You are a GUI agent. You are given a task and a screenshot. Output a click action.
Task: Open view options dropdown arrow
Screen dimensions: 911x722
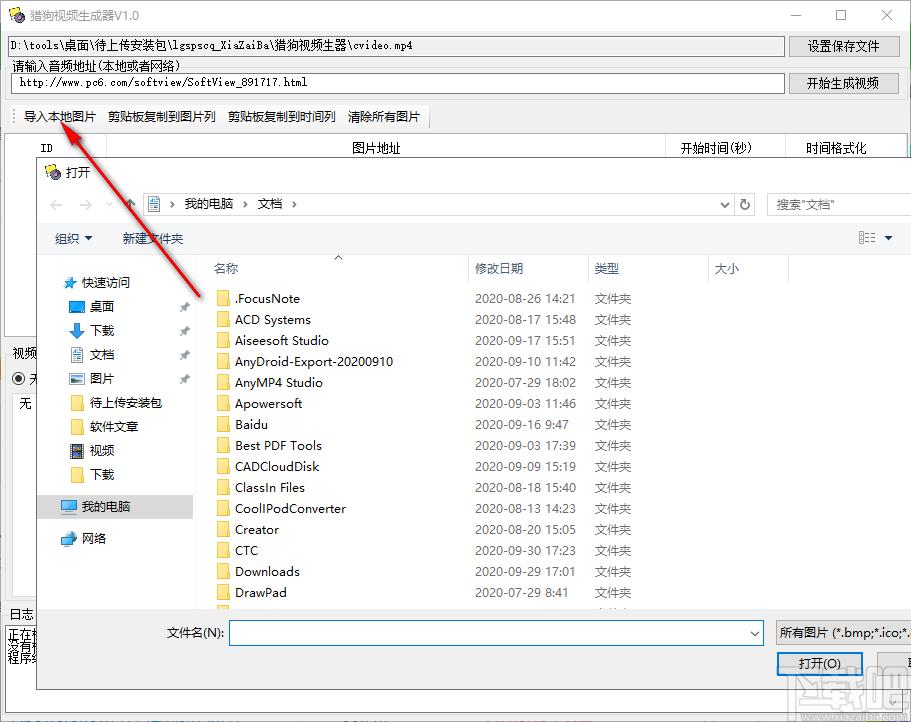click(x=888, y=238)
